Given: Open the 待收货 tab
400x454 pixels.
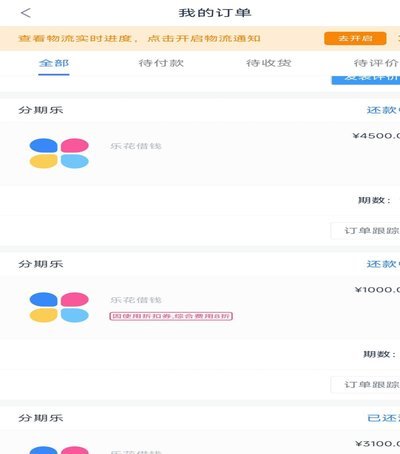Looking at the screenshot, I should (x=269, y=63).
